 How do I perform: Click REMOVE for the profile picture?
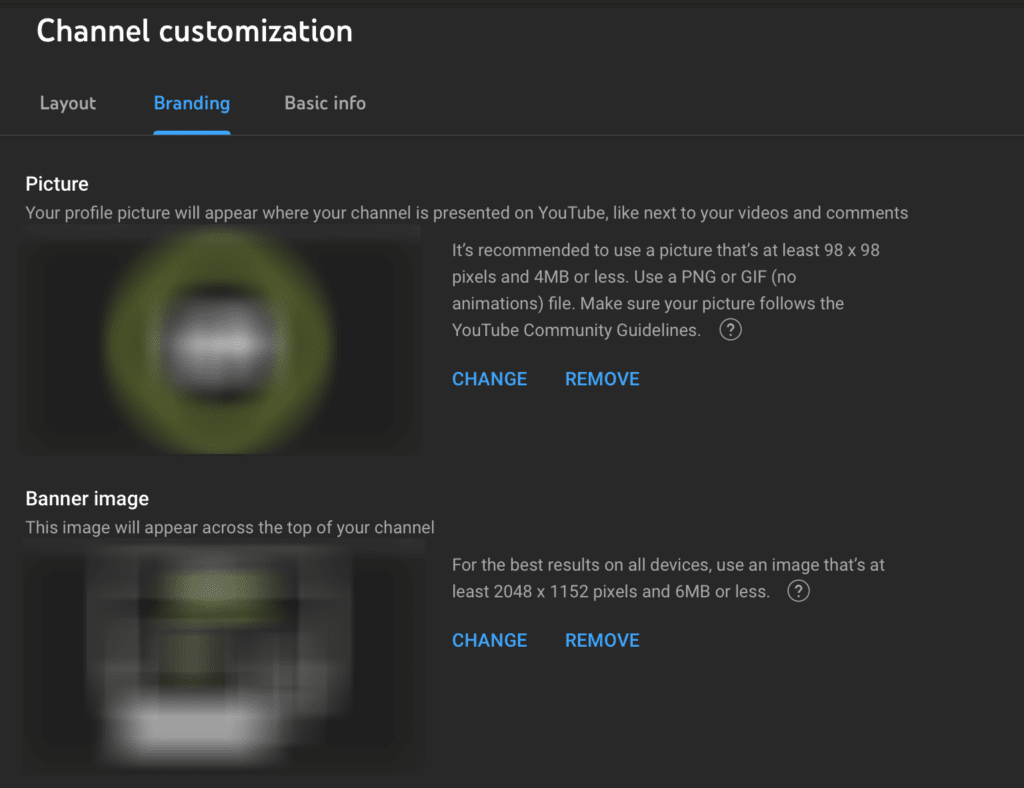point(602,379)
